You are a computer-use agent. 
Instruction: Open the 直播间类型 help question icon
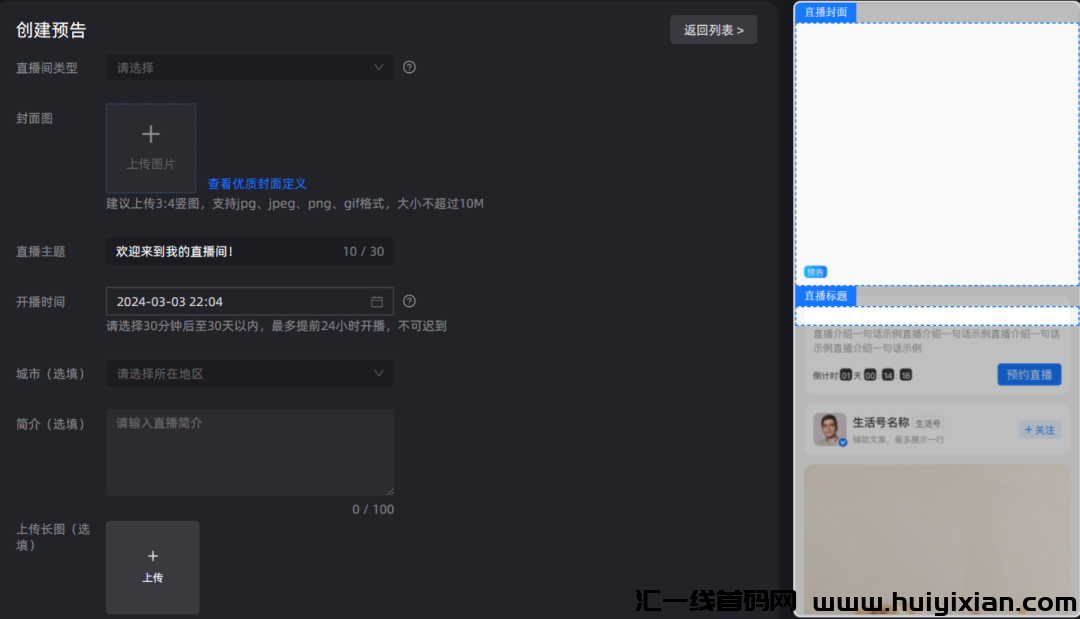[409, 67]
